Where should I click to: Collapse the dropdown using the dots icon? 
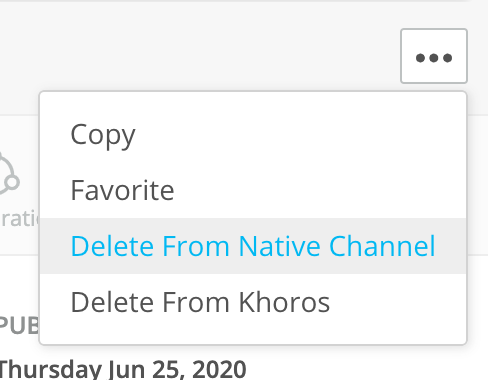(x=434, y=56)
